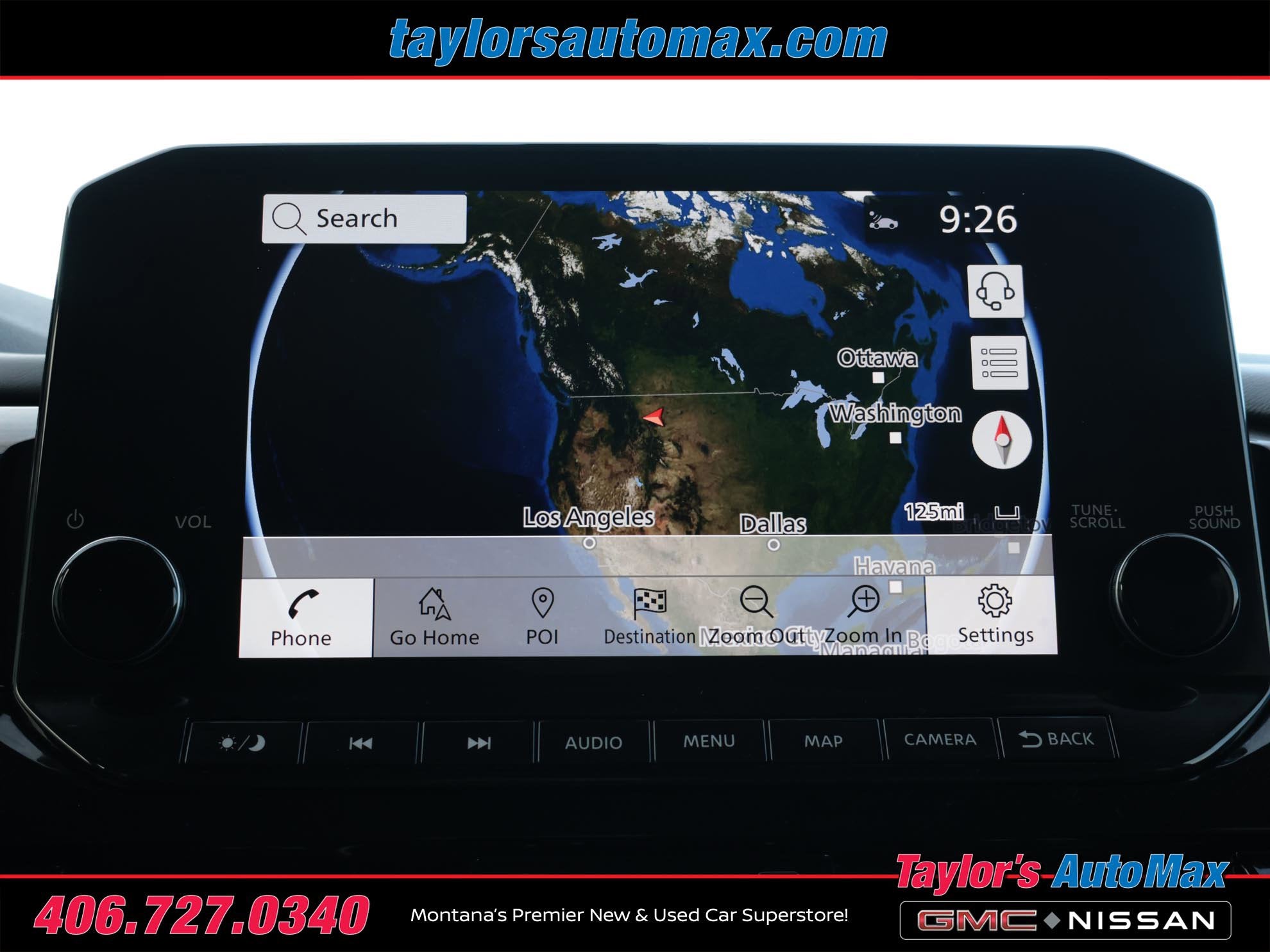Toggle day/night display brightness button
This screenshot has width=1270, height=952.
click(242, 742)
